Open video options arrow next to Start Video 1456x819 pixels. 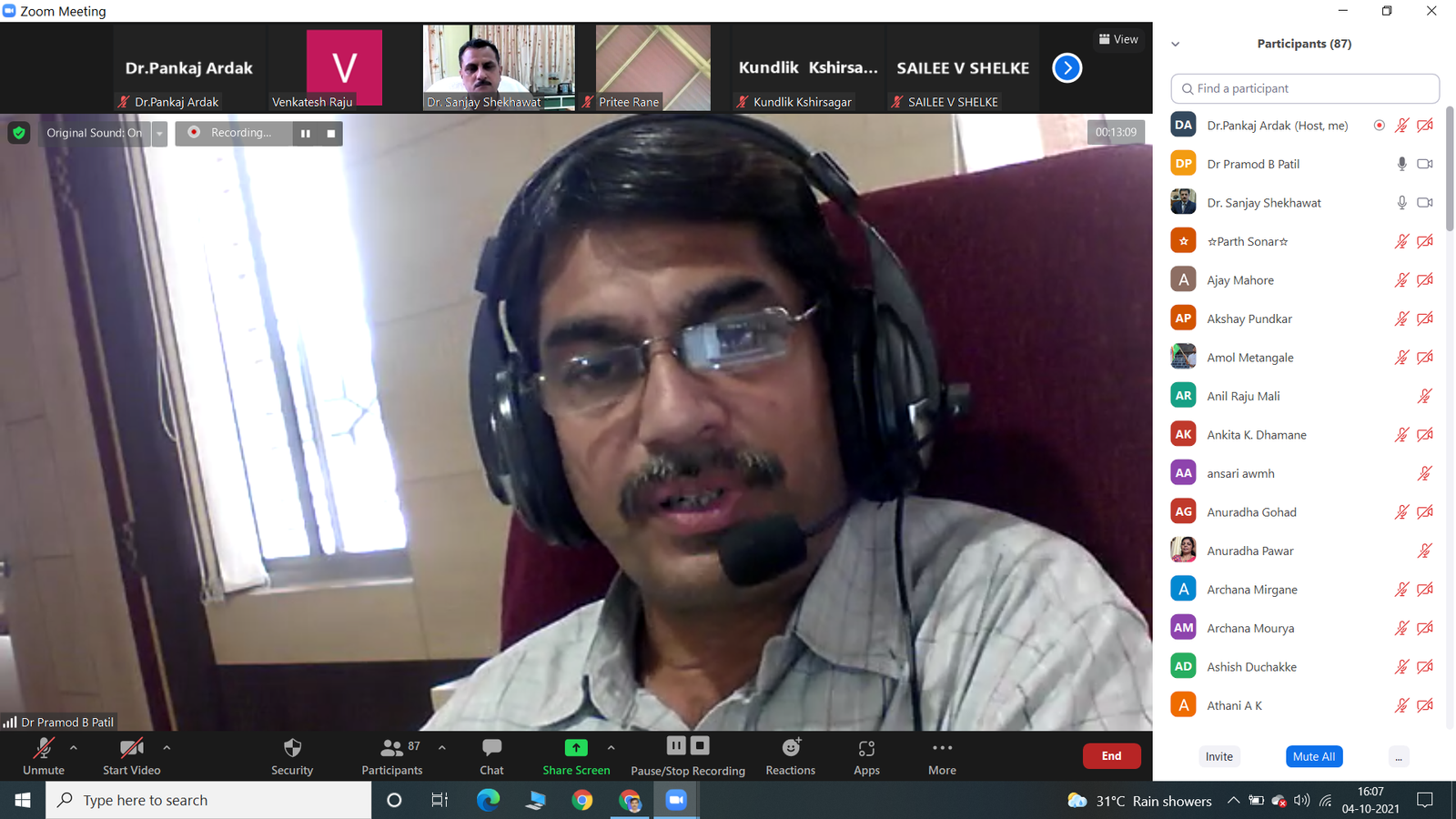[x=167, y=747]
